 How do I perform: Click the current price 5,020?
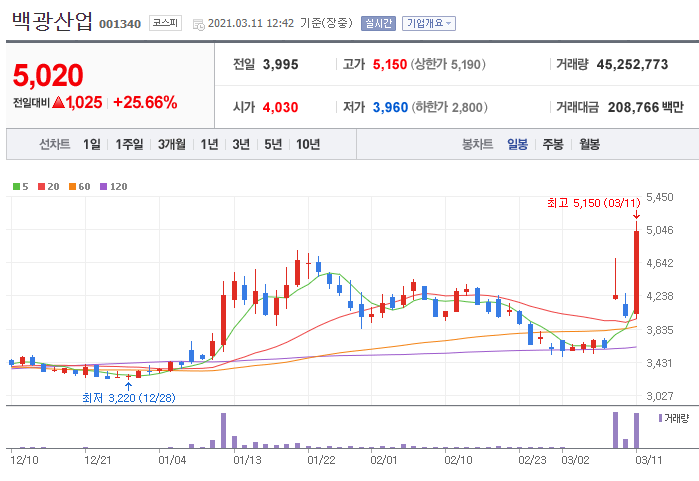tap(48, 75)
